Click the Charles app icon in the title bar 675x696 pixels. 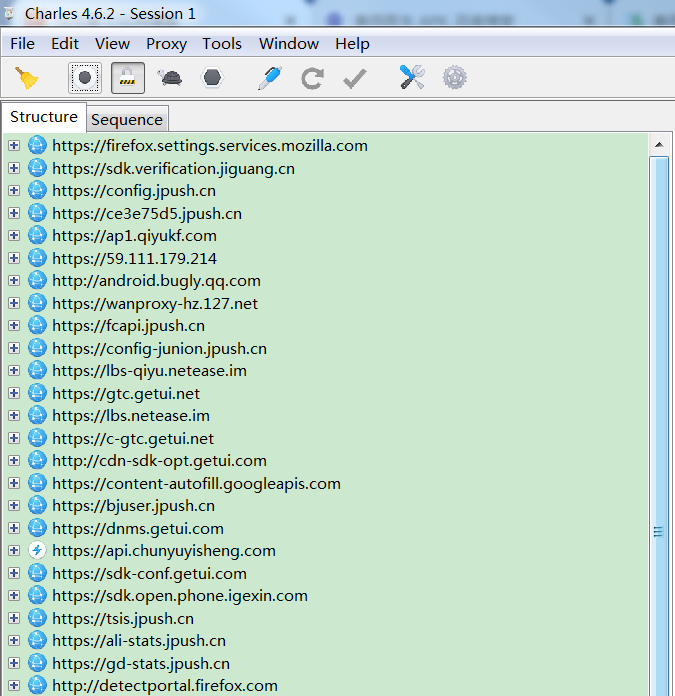click(9, 13)
